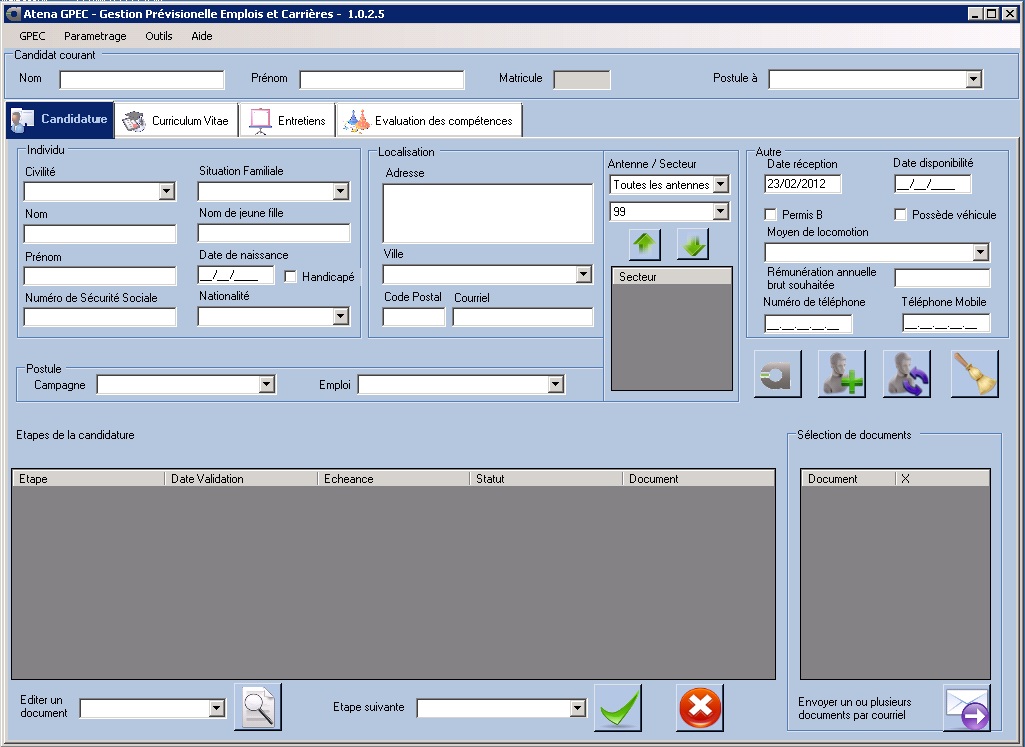
Task: Click the Etape column header
Action: (89, 478)
